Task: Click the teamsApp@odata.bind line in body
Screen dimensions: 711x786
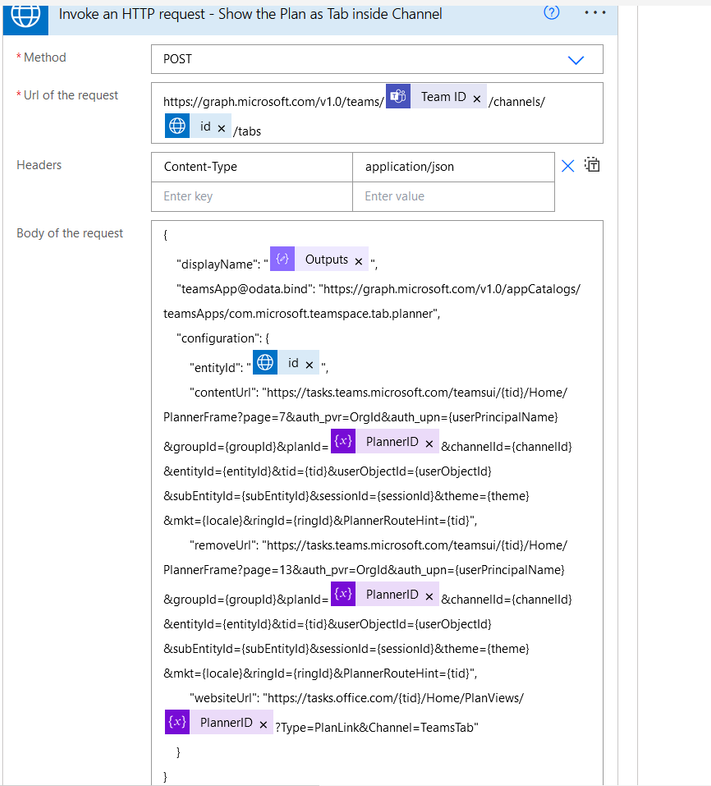Action: tap(378, 289)
